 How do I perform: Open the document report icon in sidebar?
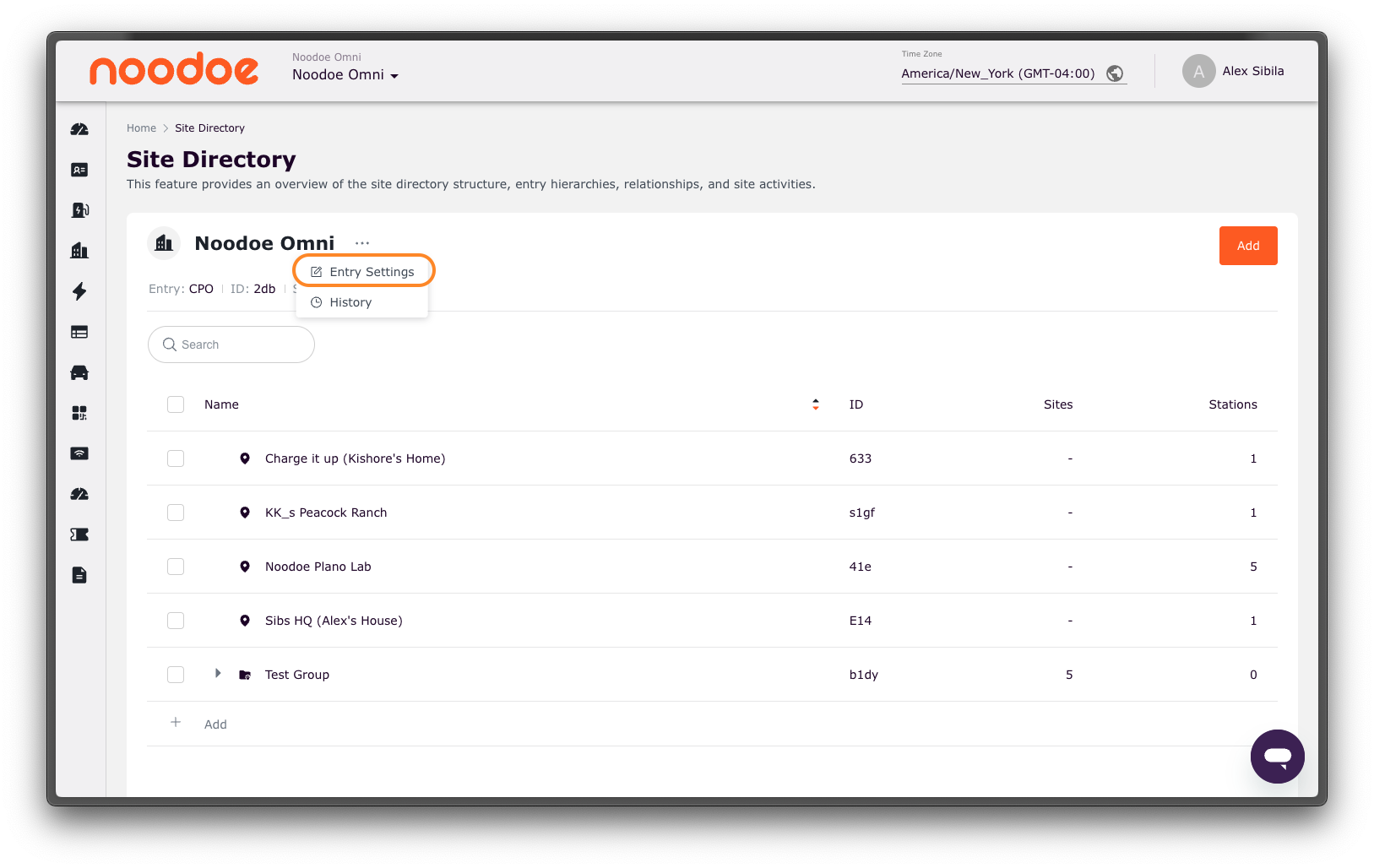(79, 575)
